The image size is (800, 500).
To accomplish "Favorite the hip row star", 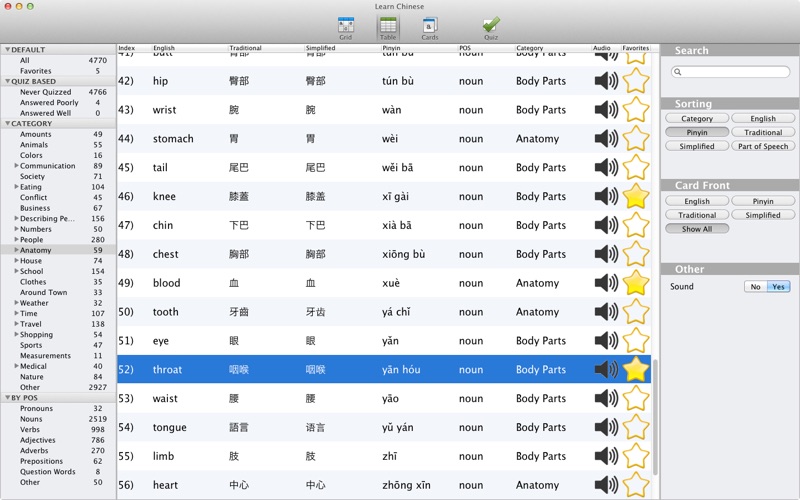I will pos(636,81).
